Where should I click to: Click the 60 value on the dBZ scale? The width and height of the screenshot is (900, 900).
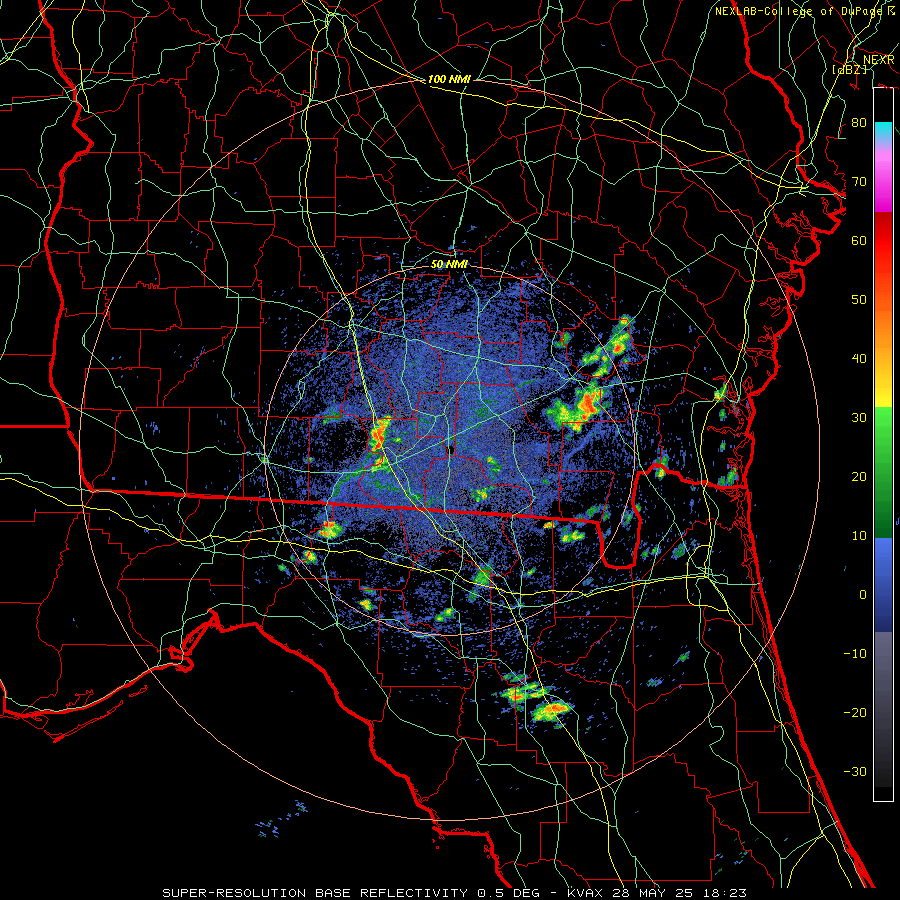859,240
